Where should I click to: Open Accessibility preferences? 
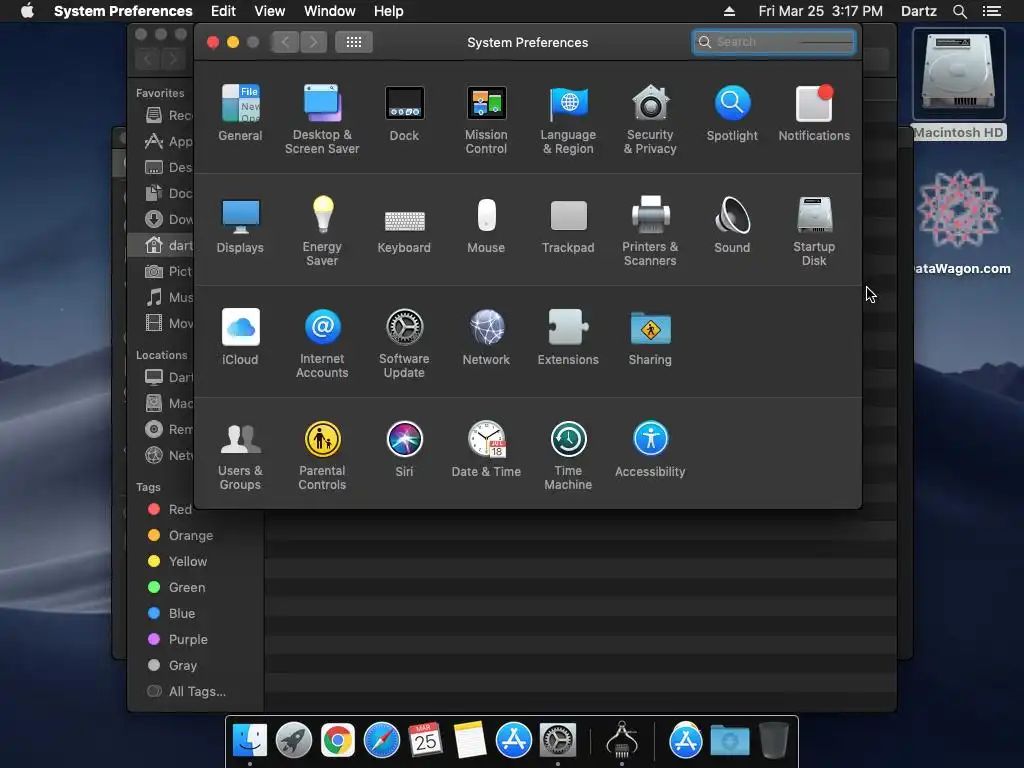click(x=650, y=449)
